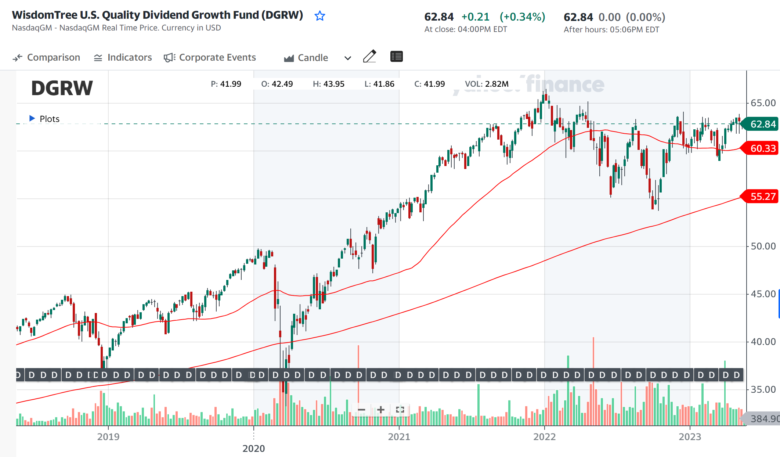Click the 2023 x-axis label
Screen dimensions: 780x457
click(x=690, y=437)
